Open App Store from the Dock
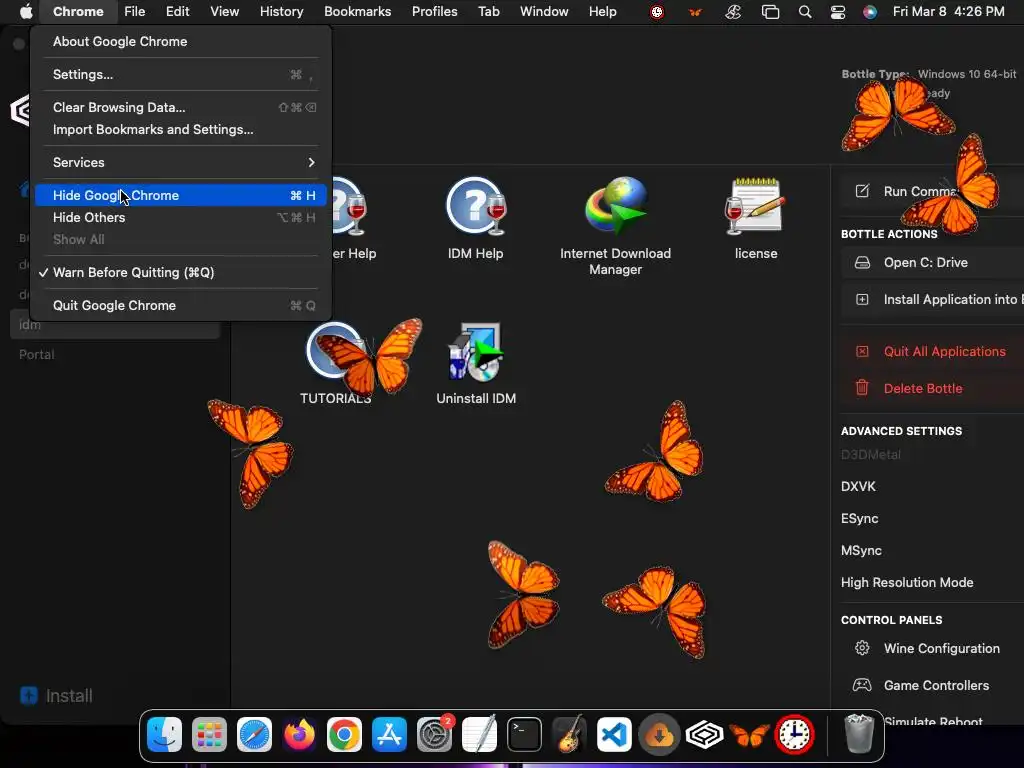 pos(389,735)
